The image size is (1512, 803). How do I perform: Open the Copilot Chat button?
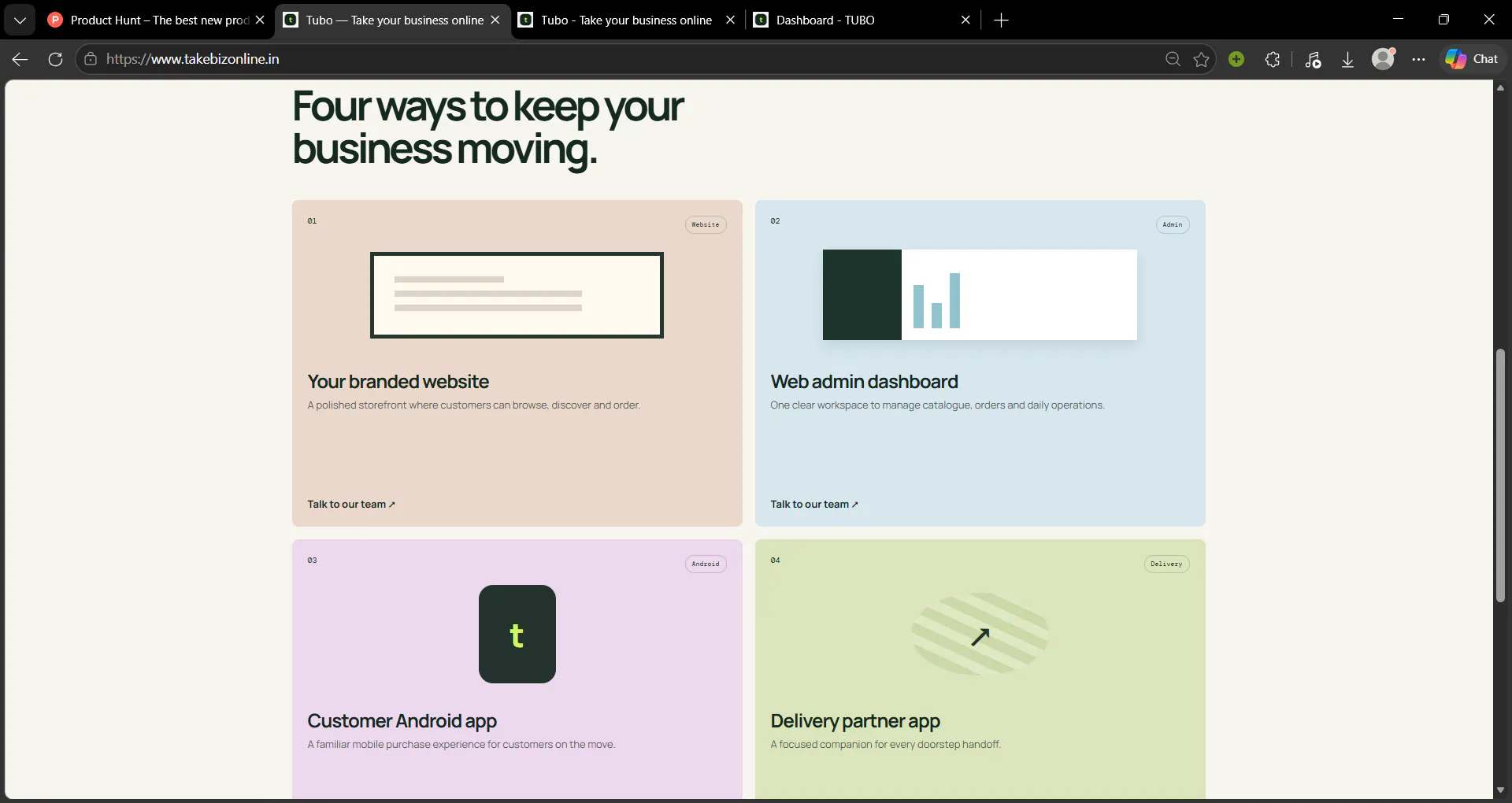(1472, 59)
